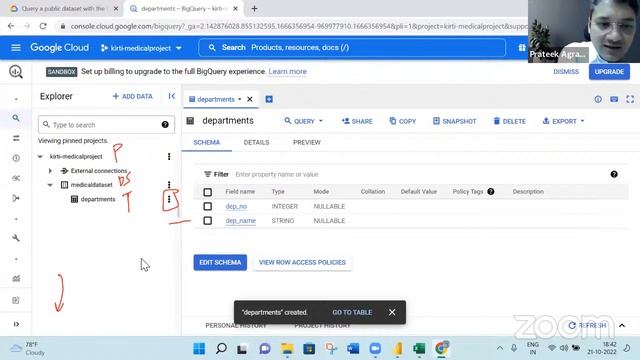Open File Explorer from taskbar

[287, 349]
